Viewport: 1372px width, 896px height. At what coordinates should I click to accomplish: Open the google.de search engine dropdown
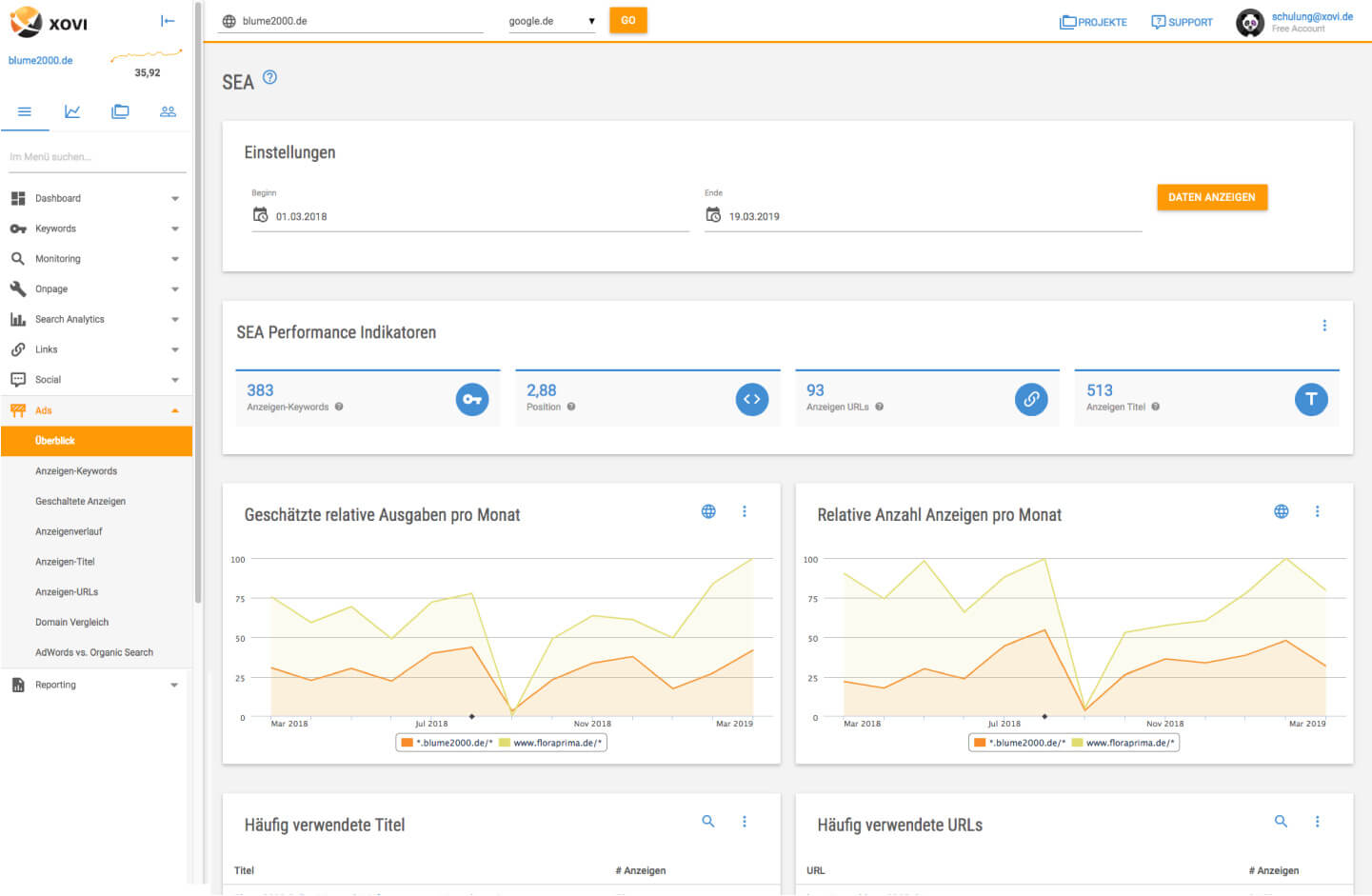click(552, 21)
